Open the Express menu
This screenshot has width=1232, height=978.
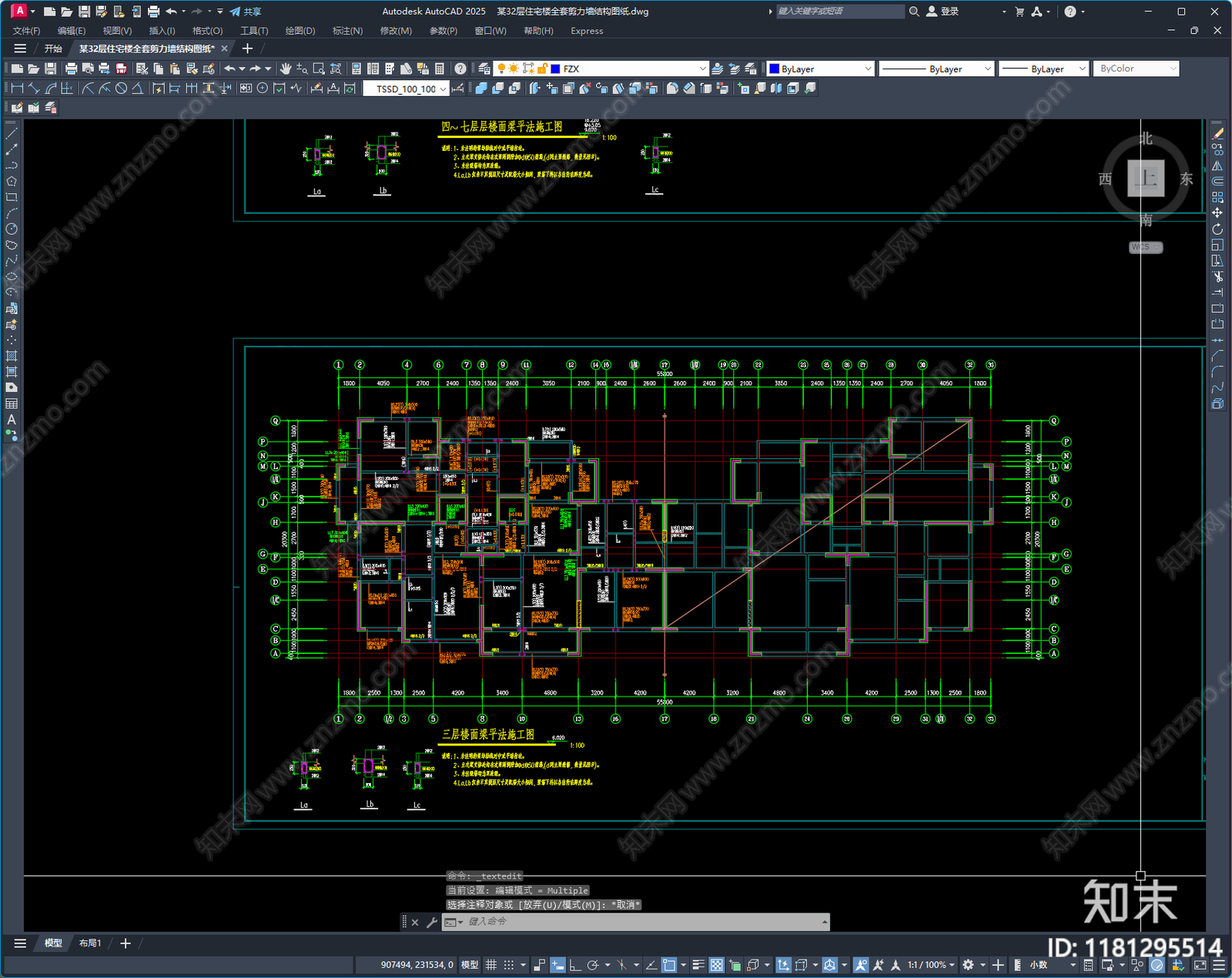(x=587, y=31)
